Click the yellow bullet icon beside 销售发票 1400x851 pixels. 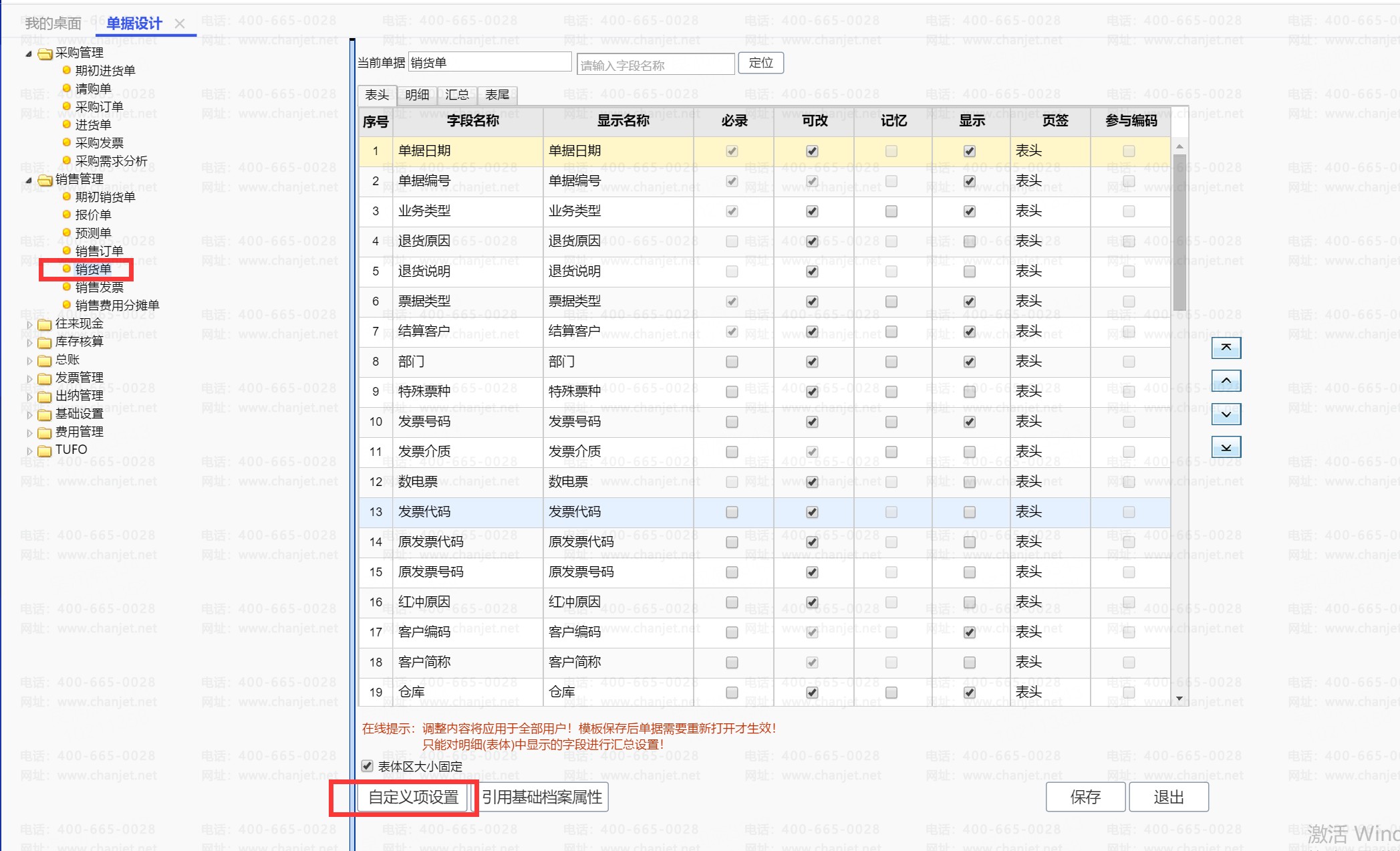click(66, 287)
